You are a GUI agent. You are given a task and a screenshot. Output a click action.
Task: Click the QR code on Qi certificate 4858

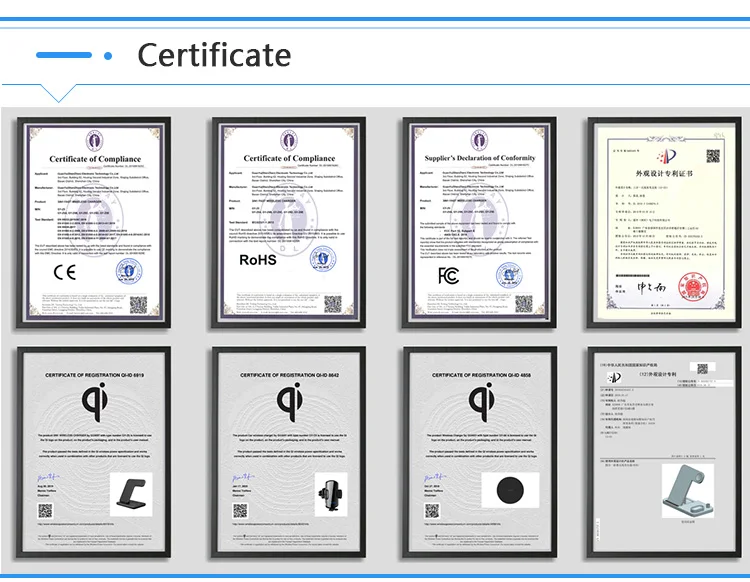coord(432,511)
